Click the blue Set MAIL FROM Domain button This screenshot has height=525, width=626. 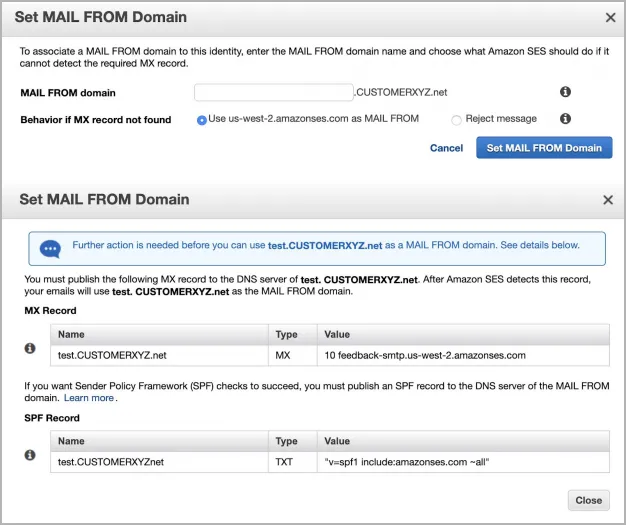point(544,148)
